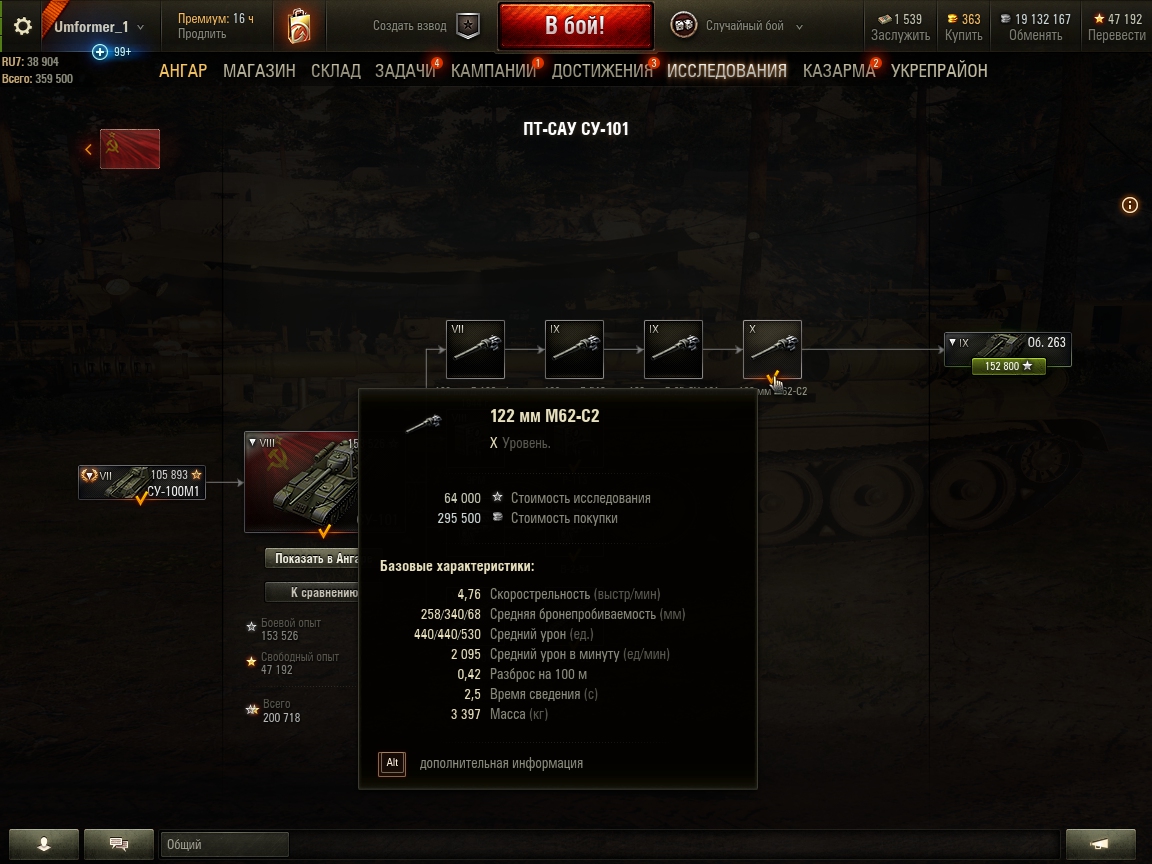Open the premium shop bag icon
The image size is (1152, 864).
tap(299, 26)
